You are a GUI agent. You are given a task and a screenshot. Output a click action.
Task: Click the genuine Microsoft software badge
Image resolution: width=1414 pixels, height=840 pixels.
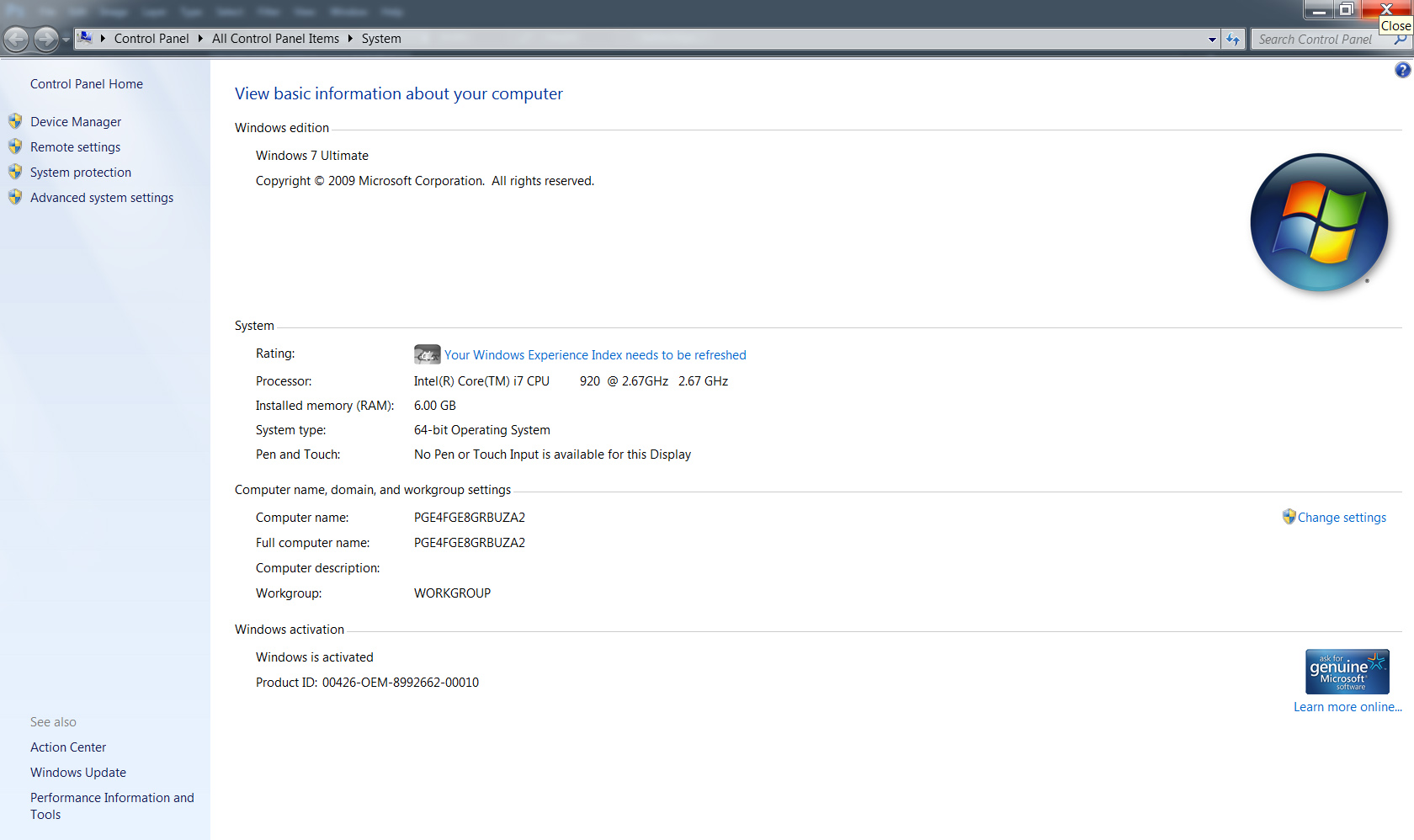pyautogui.click(x=1348, y=672)
